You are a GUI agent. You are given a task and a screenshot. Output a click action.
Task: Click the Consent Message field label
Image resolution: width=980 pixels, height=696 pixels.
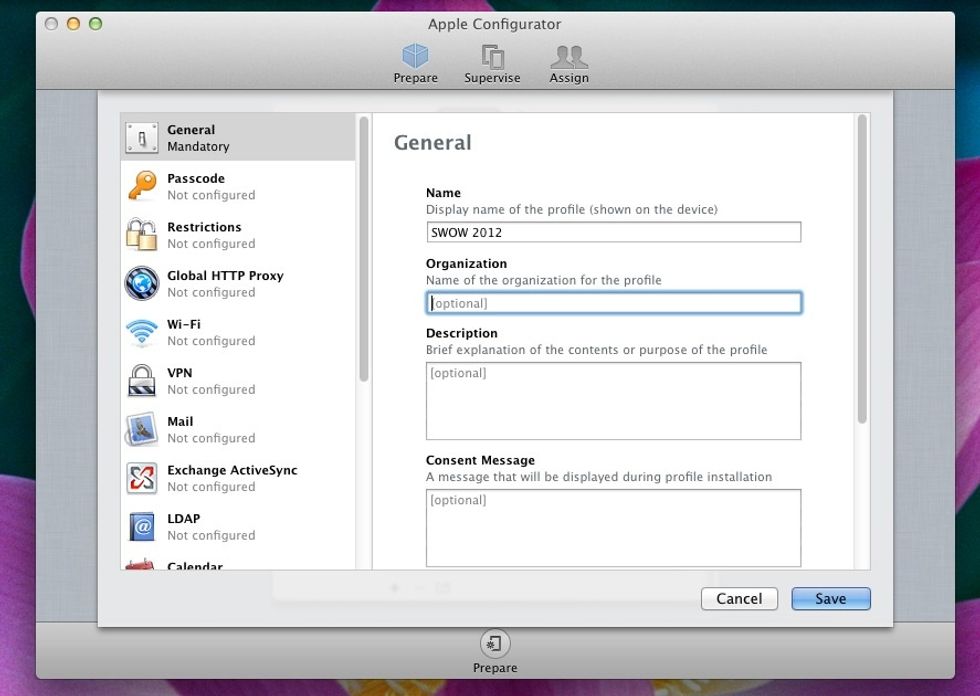(480, 460)
